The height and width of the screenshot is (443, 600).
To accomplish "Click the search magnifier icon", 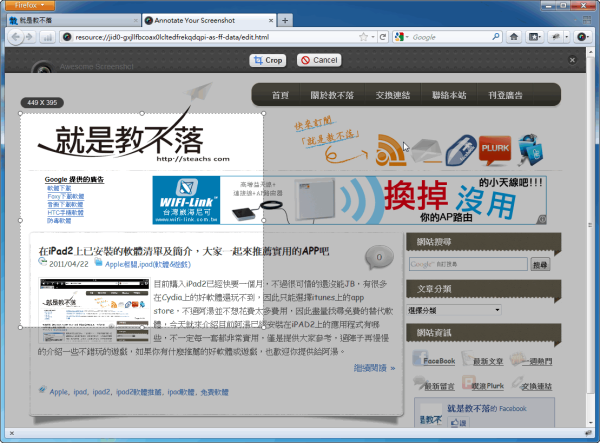I will coord(496,37).
